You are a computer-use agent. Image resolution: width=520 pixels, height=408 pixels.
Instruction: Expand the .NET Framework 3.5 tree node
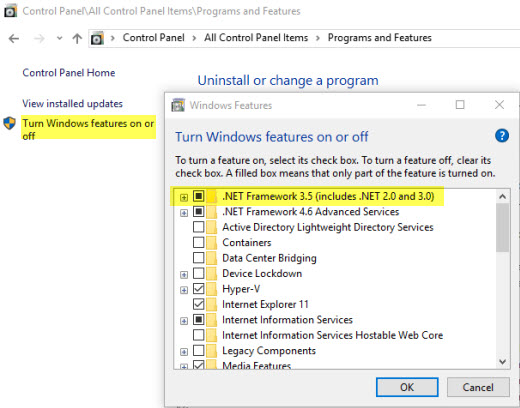[x=184, y=197]
